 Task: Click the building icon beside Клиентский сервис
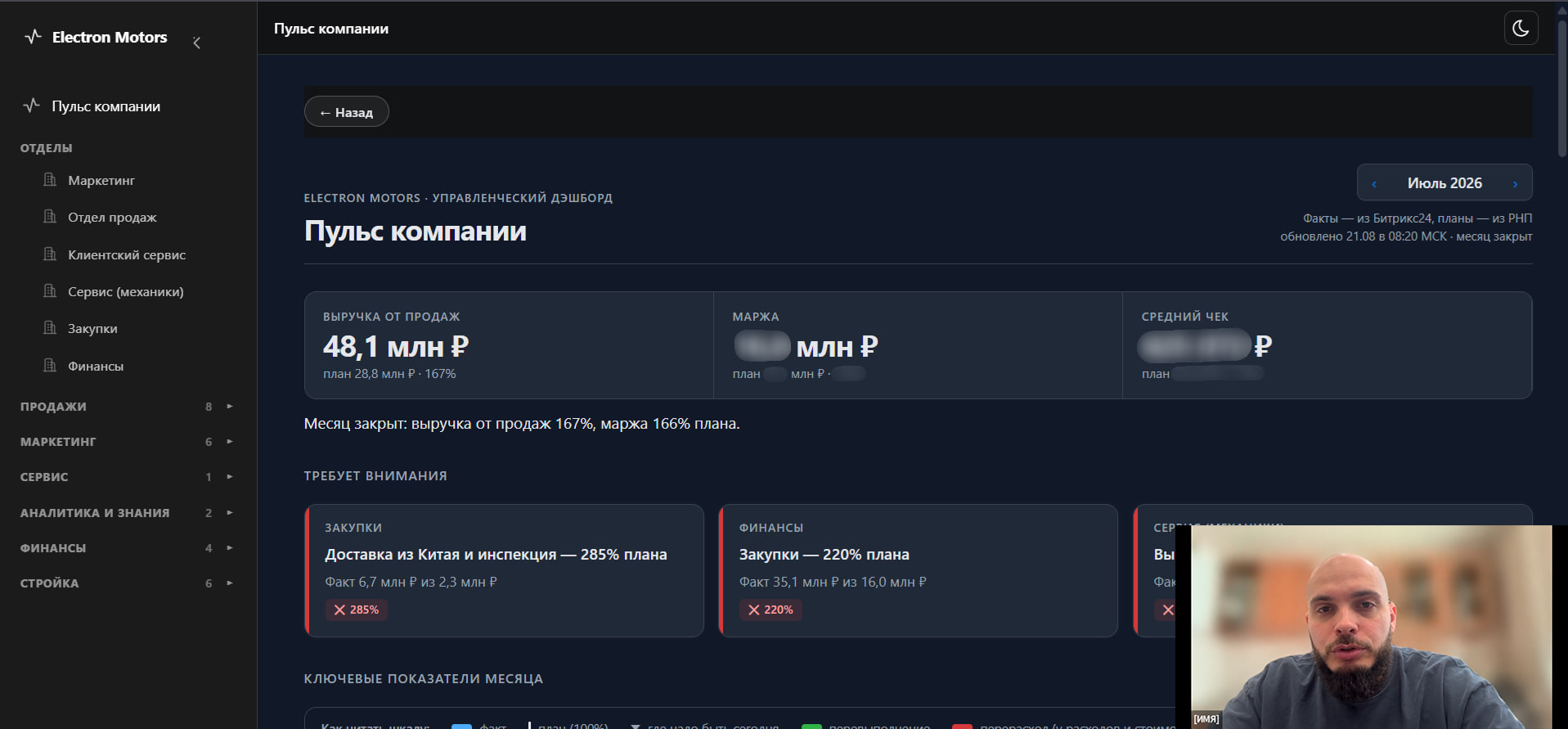coord(50,254)
